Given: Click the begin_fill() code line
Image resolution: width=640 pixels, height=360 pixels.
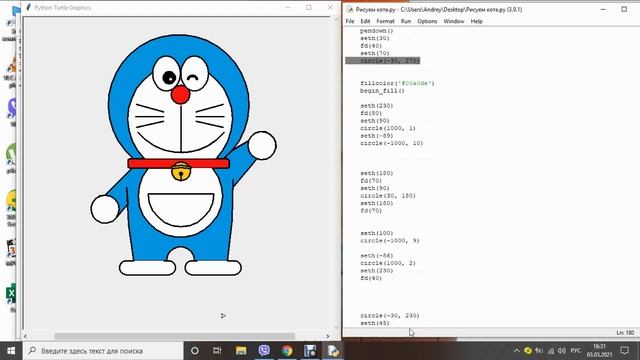Looking at the screenshot, I should (382, 91).
